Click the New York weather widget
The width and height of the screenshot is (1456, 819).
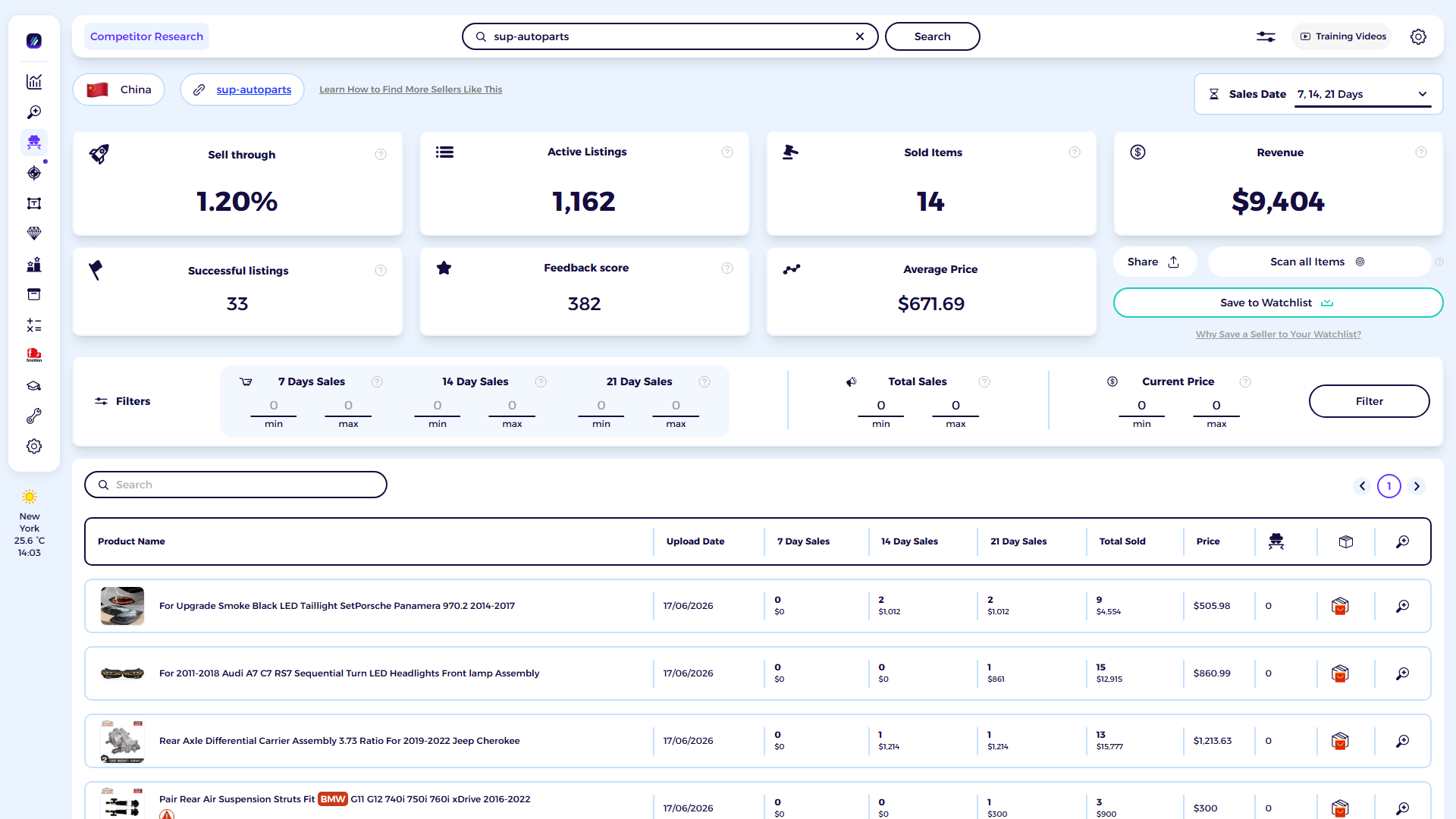pos(30,523)
